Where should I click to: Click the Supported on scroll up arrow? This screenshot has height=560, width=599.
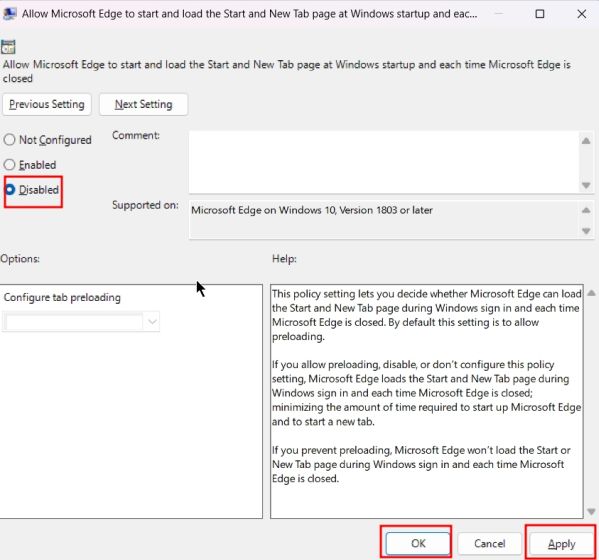coord(586,210)
